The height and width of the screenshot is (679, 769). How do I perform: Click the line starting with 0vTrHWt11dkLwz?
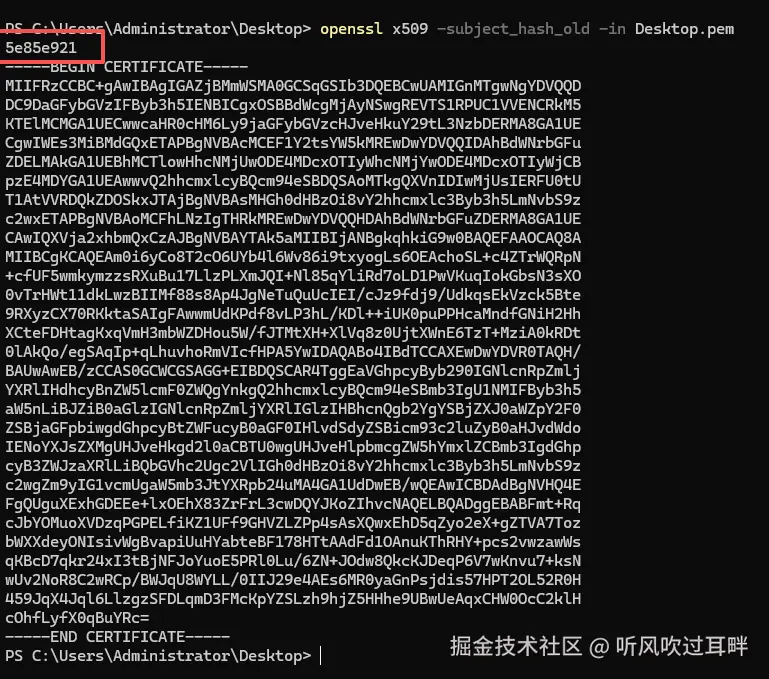293,295
